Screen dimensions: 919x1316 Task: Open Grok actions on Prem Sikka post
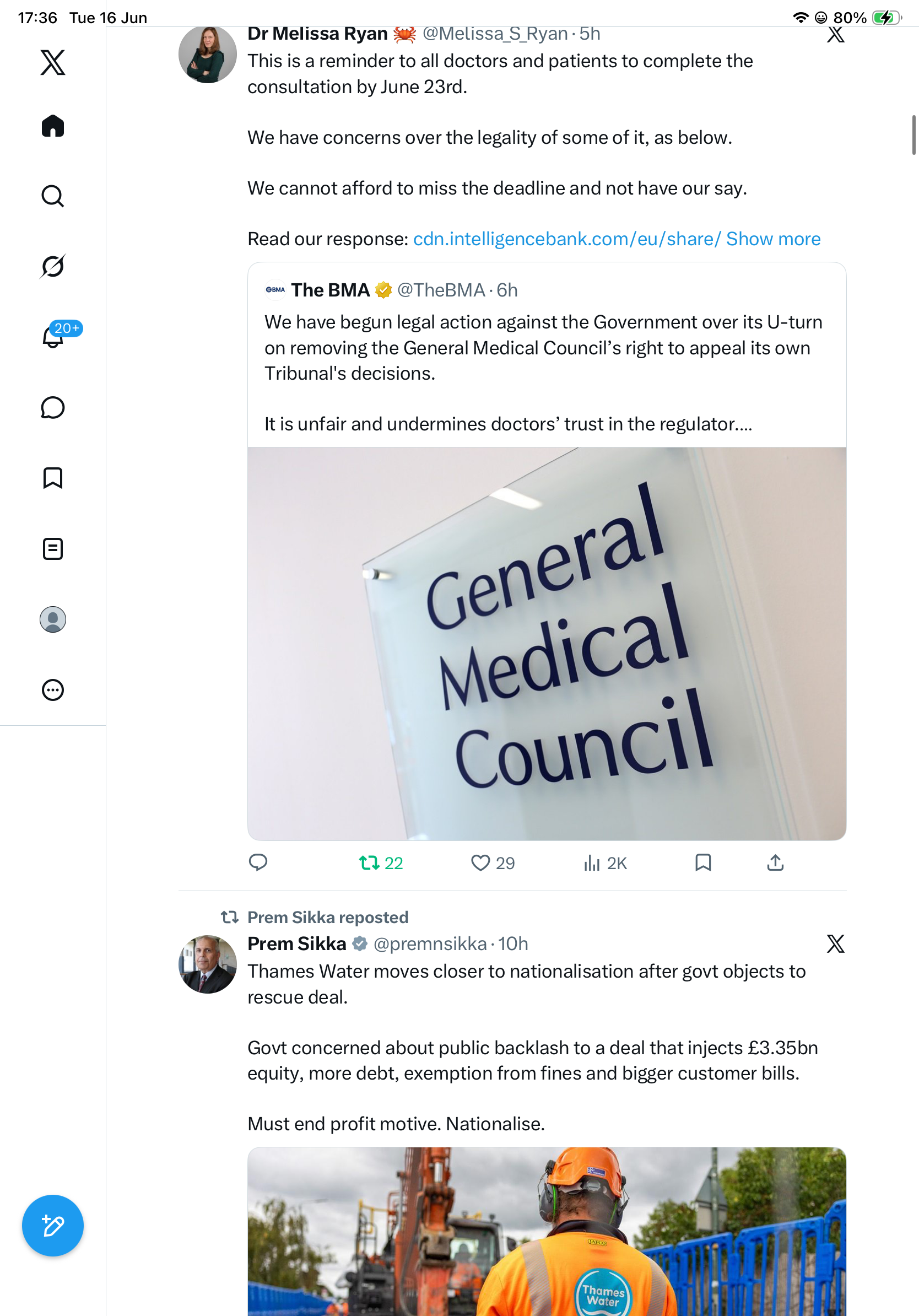(x=835, y=943)
